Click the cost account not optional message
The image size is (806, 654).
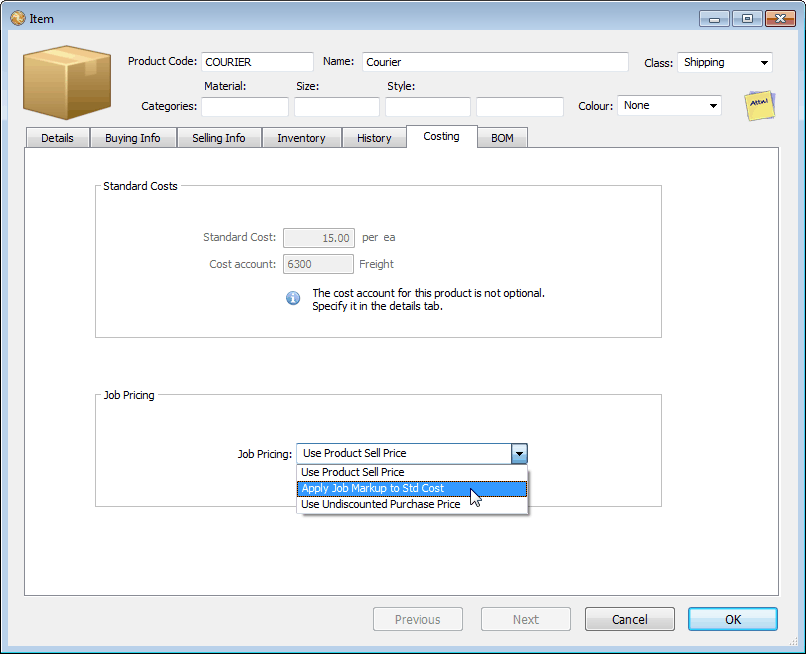pyautogui.click(x=428, y=300)
